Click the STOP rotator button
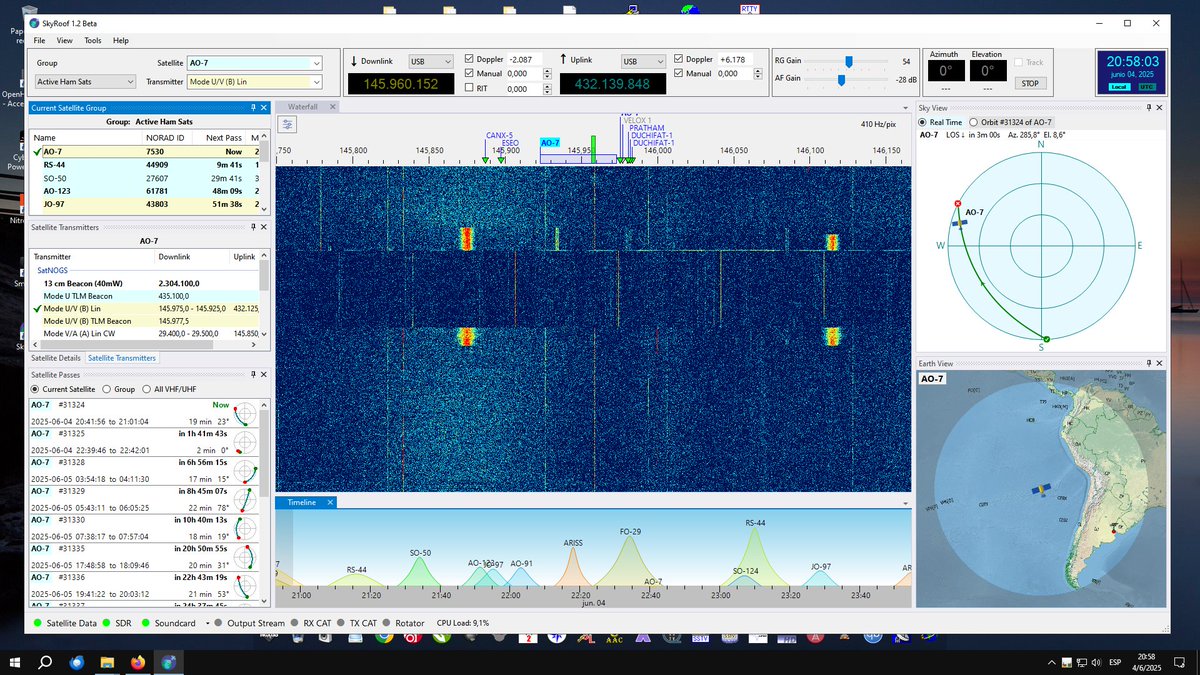 coord(1031,83)
